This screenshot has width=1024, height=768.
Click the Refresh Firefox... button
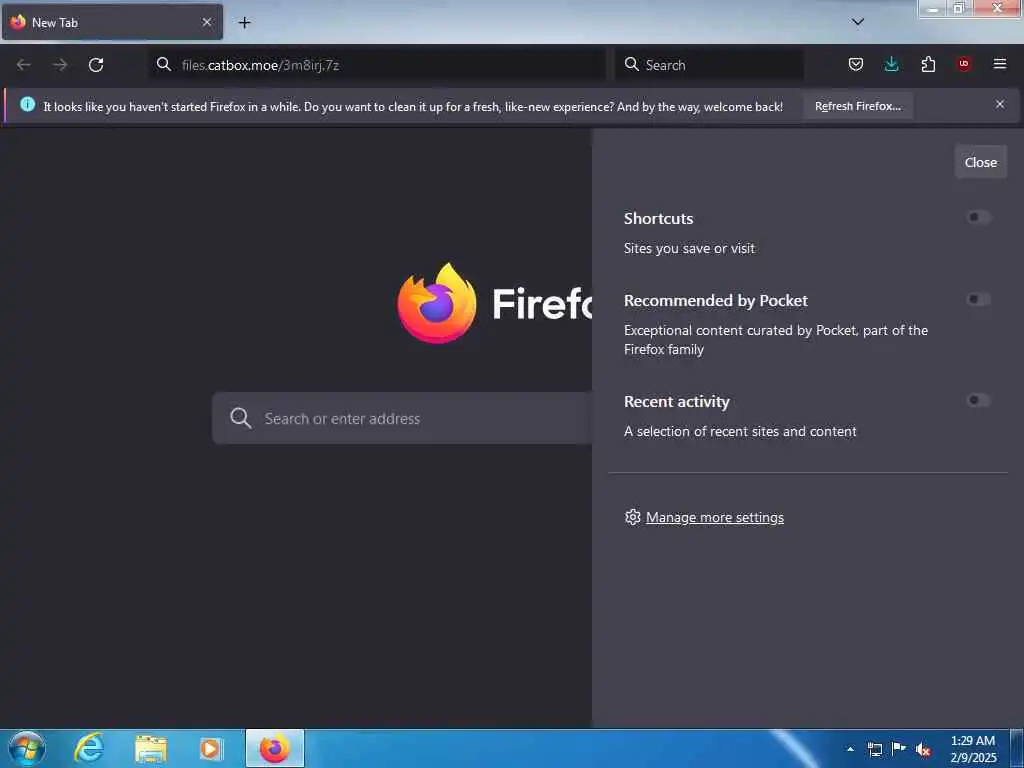(857, 106)
